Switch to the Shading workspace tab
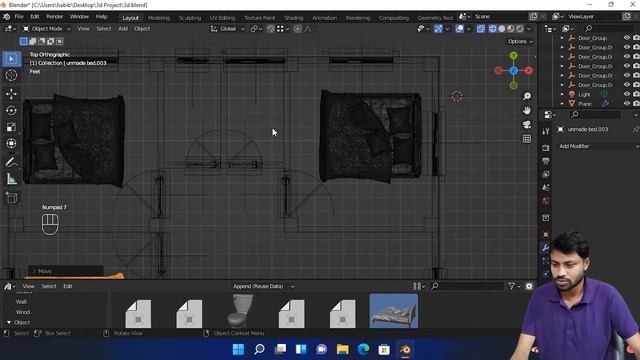 tap(293, 18)
